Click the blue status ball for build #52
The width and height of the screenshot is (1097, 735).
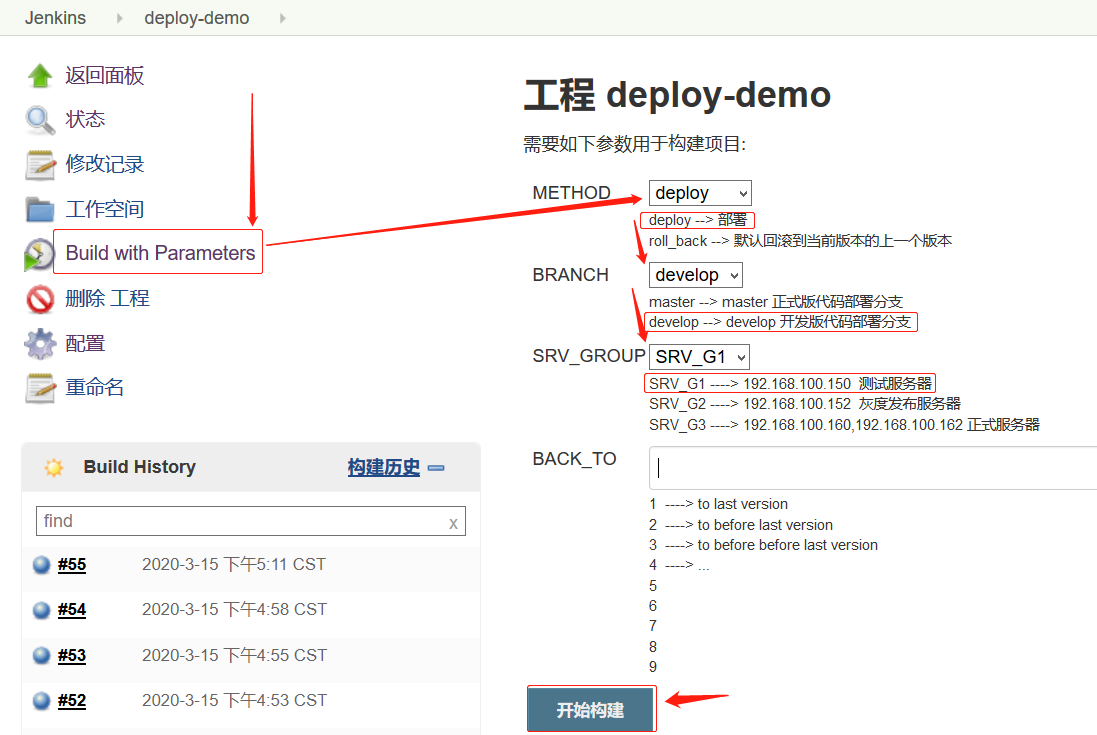42,700
